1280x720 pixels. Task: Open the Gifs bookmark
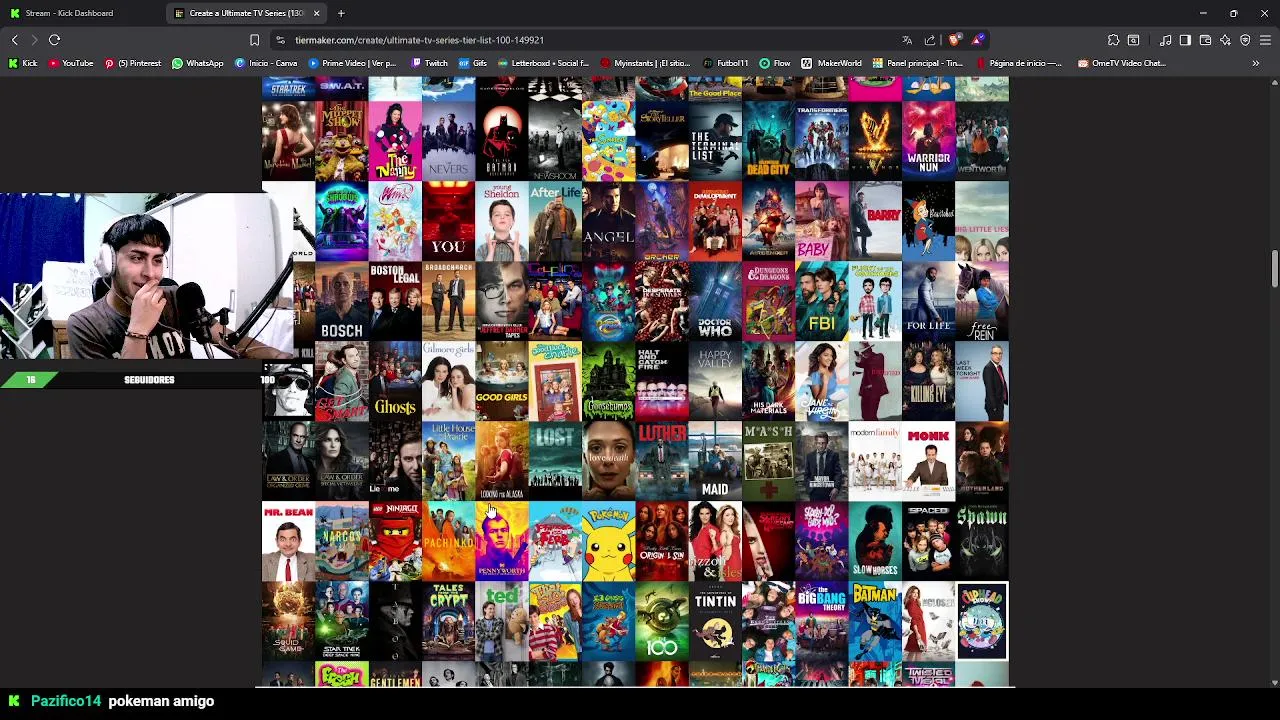coord(473,63)
